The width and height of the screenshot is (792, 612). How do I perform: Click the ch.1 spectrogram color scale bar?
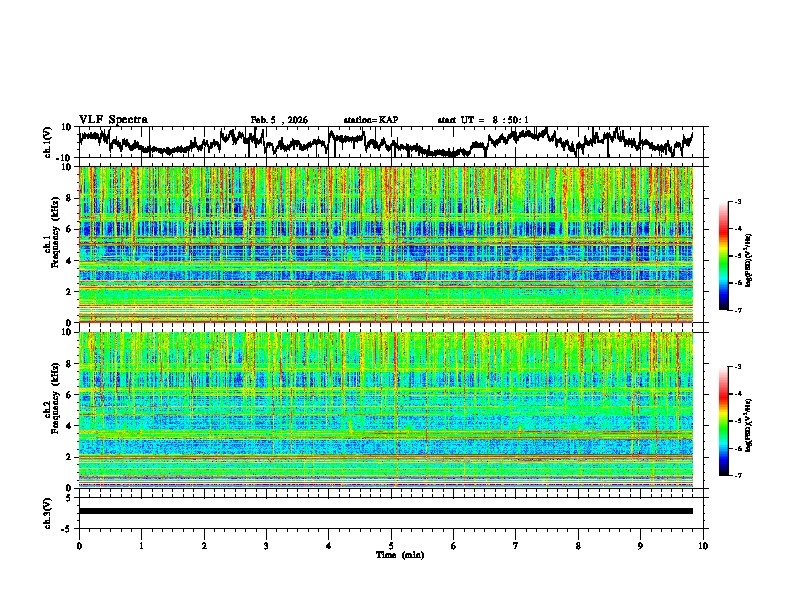pos(724,256)
